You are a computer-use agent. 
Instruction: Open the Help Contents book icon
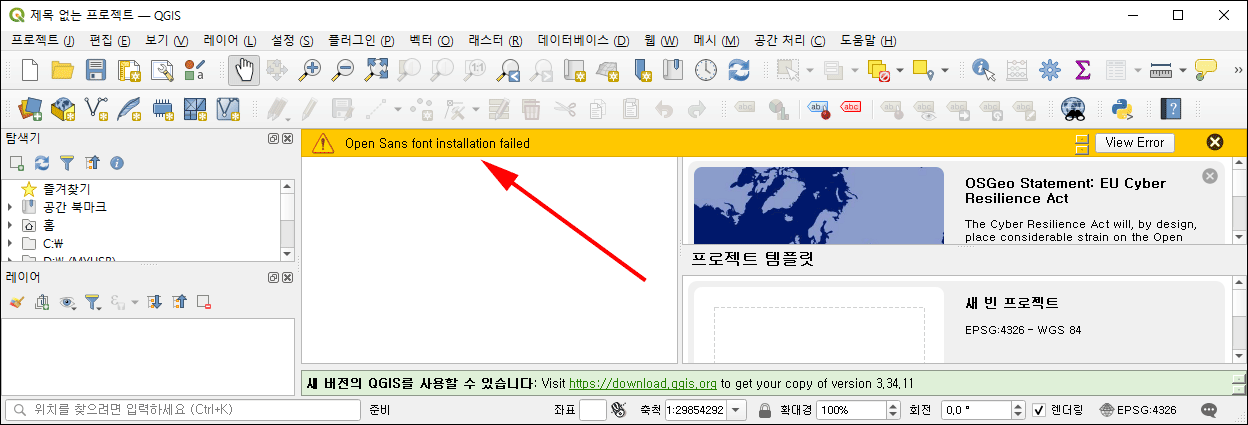coord(1169,108)
